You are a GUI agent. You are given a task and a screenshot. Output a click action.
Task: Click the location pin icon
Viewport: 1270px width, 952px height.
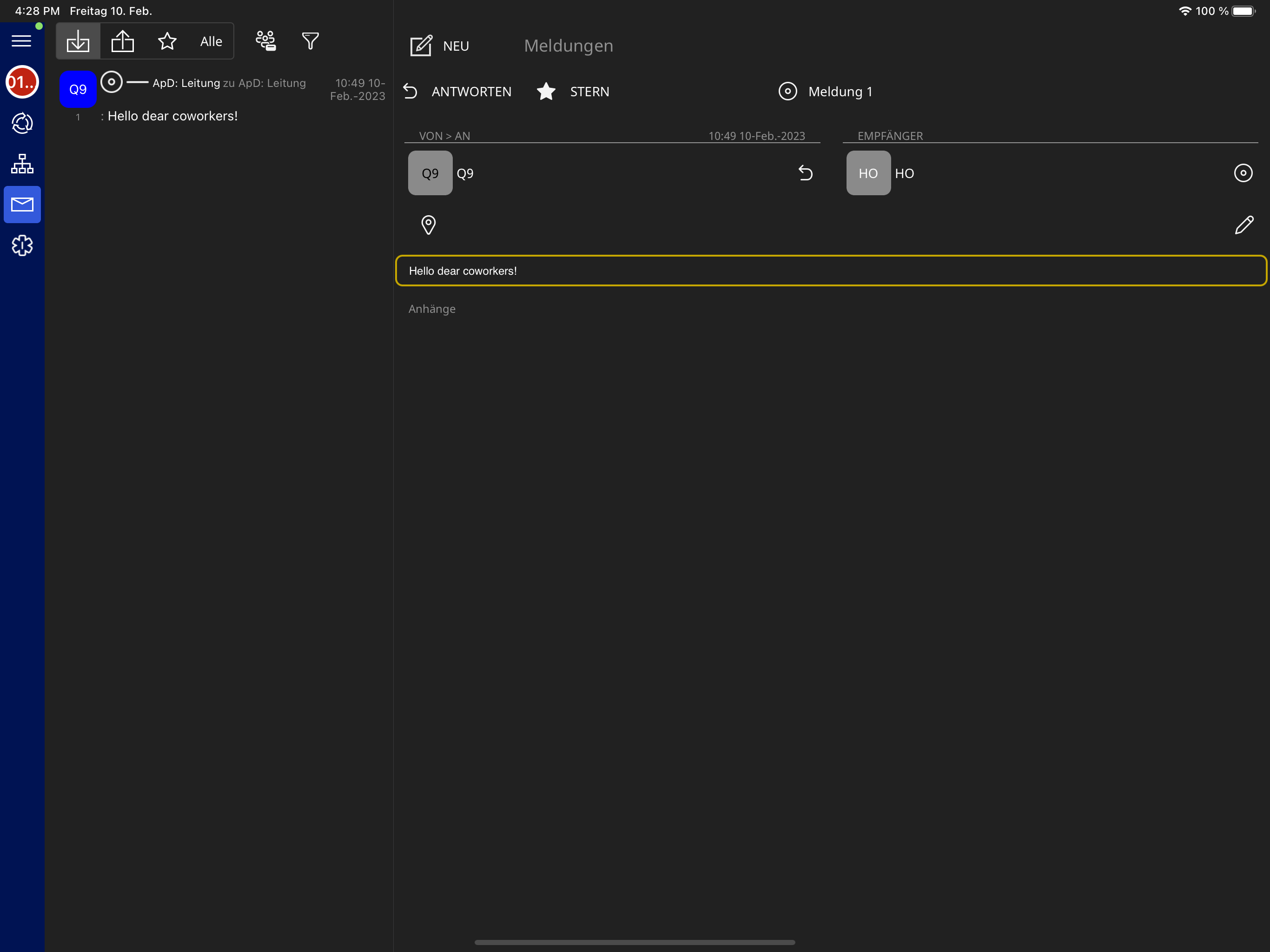[x=428, y=225]
